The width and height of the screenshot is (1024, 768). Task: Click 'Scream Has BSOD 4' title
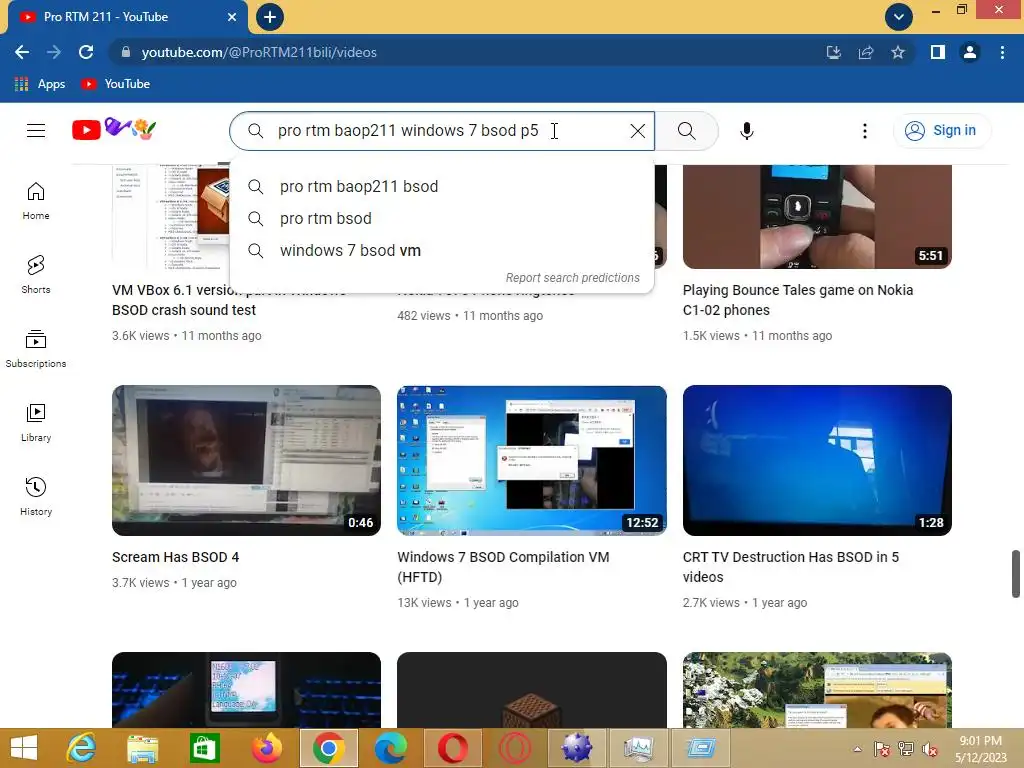[x=176, y=557]
